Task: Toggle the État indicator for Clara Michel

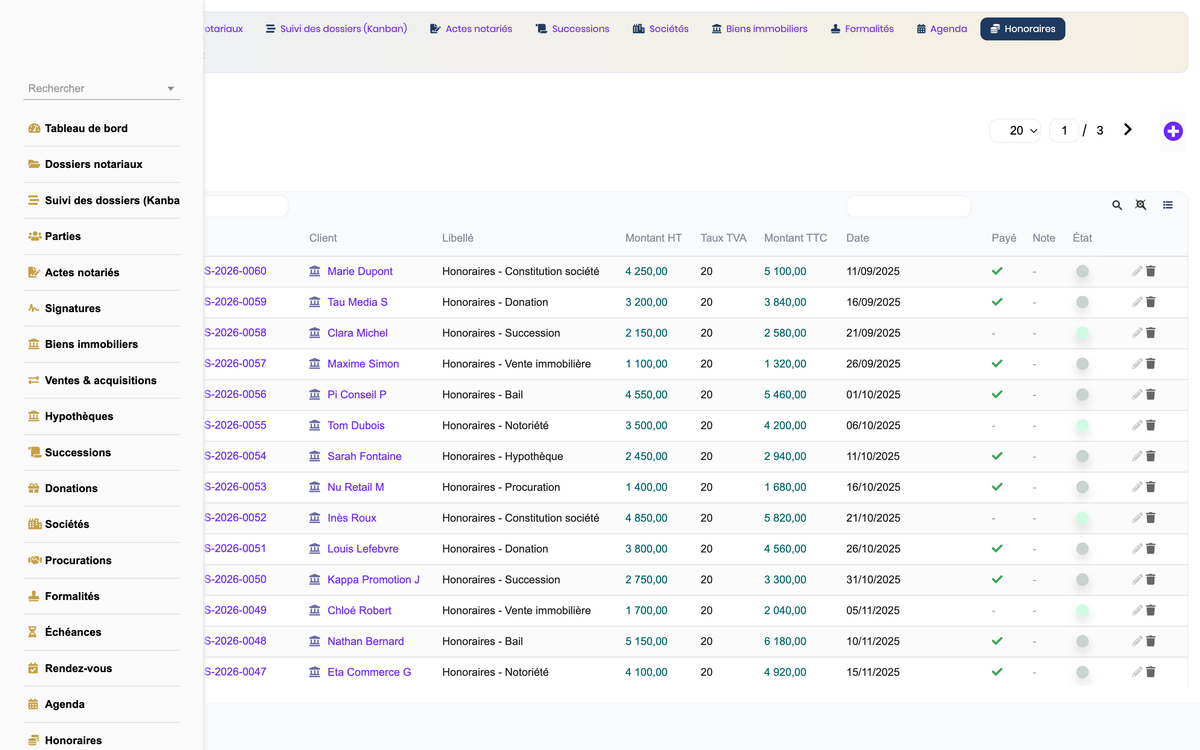Action: click(1082, 333)
